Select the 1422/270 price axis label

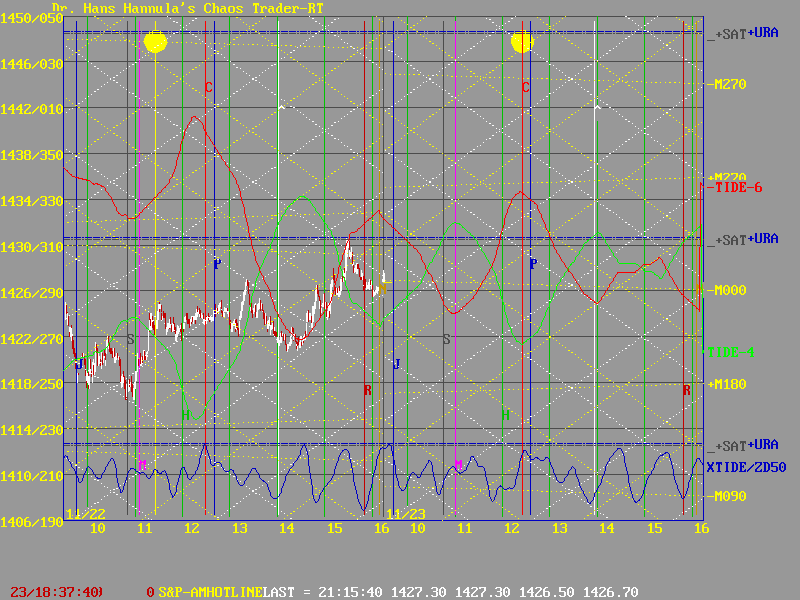pyautogui.click(x=32, y=339)
